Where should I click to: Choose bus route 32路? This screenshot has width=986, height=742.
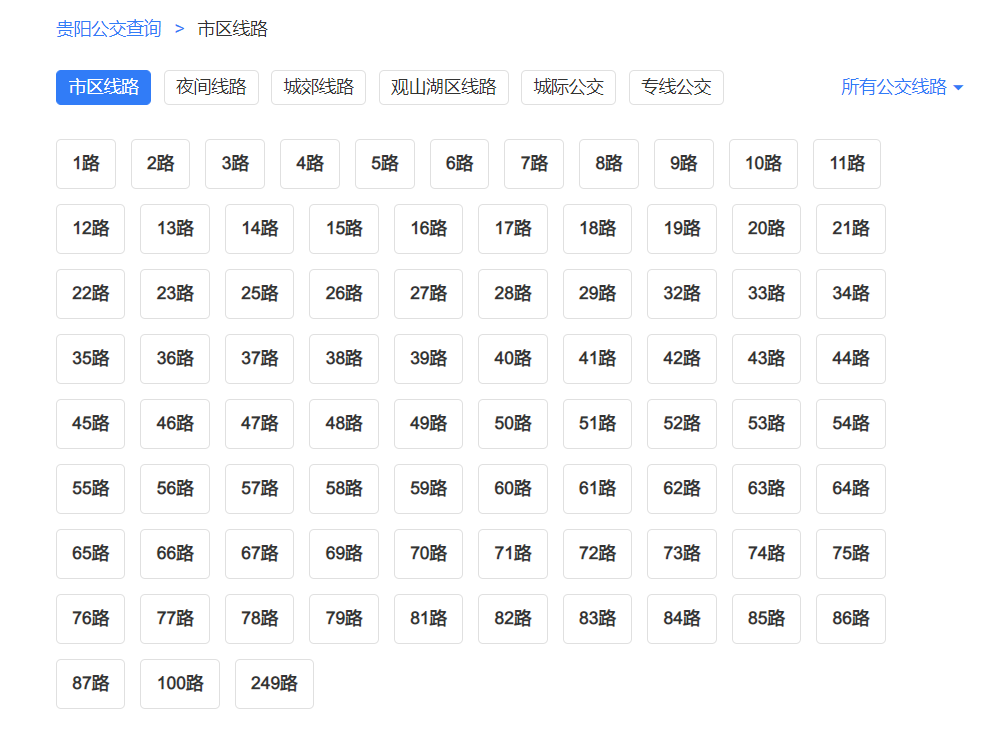pyautogui.click(x=682, y=294)
